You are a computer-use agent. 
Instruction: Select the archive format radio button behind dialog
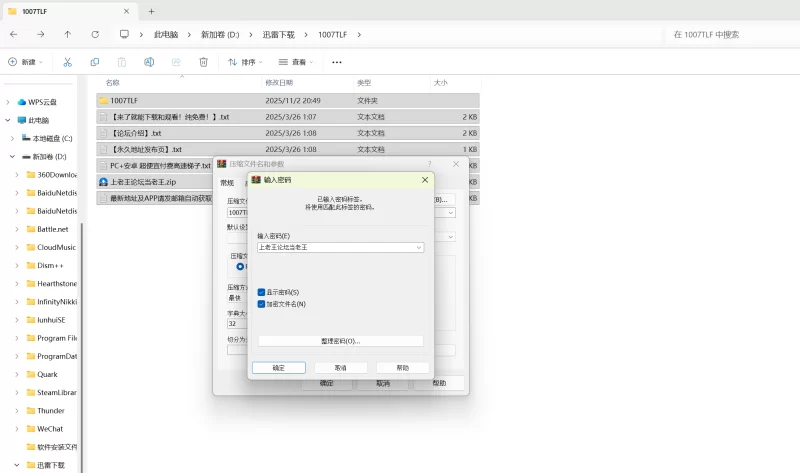click(x=240, y=266)
